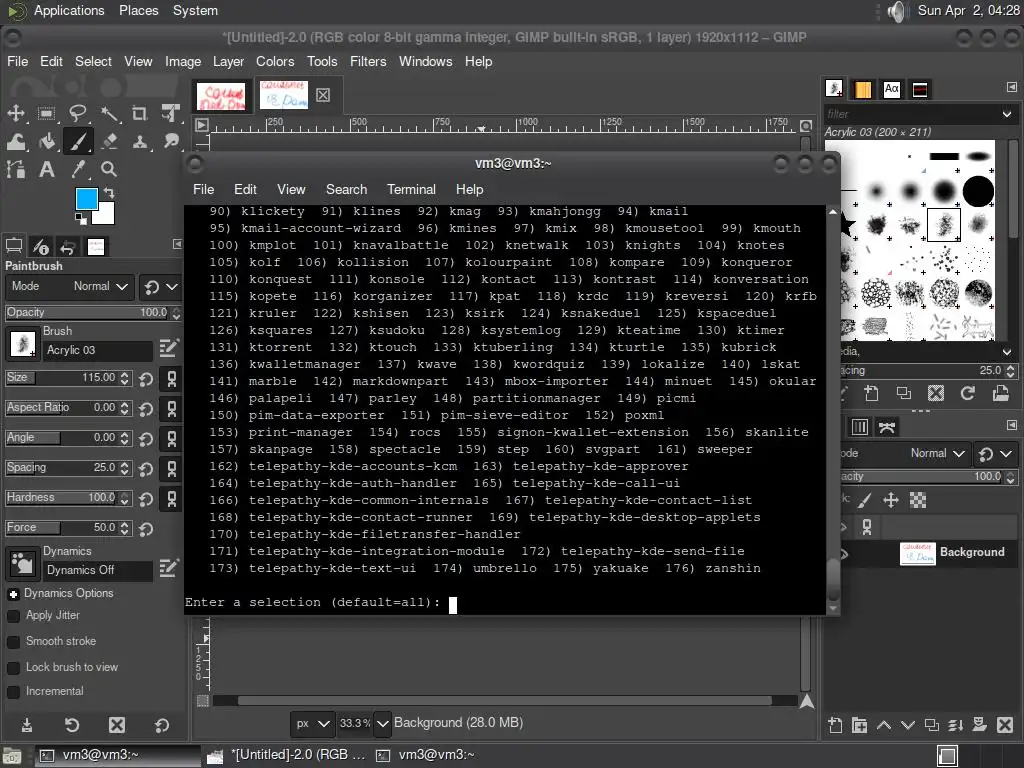This screenshot has height=768, width=1024.
Task: Select the Rectangle Select tool
Action: (46, 113)
